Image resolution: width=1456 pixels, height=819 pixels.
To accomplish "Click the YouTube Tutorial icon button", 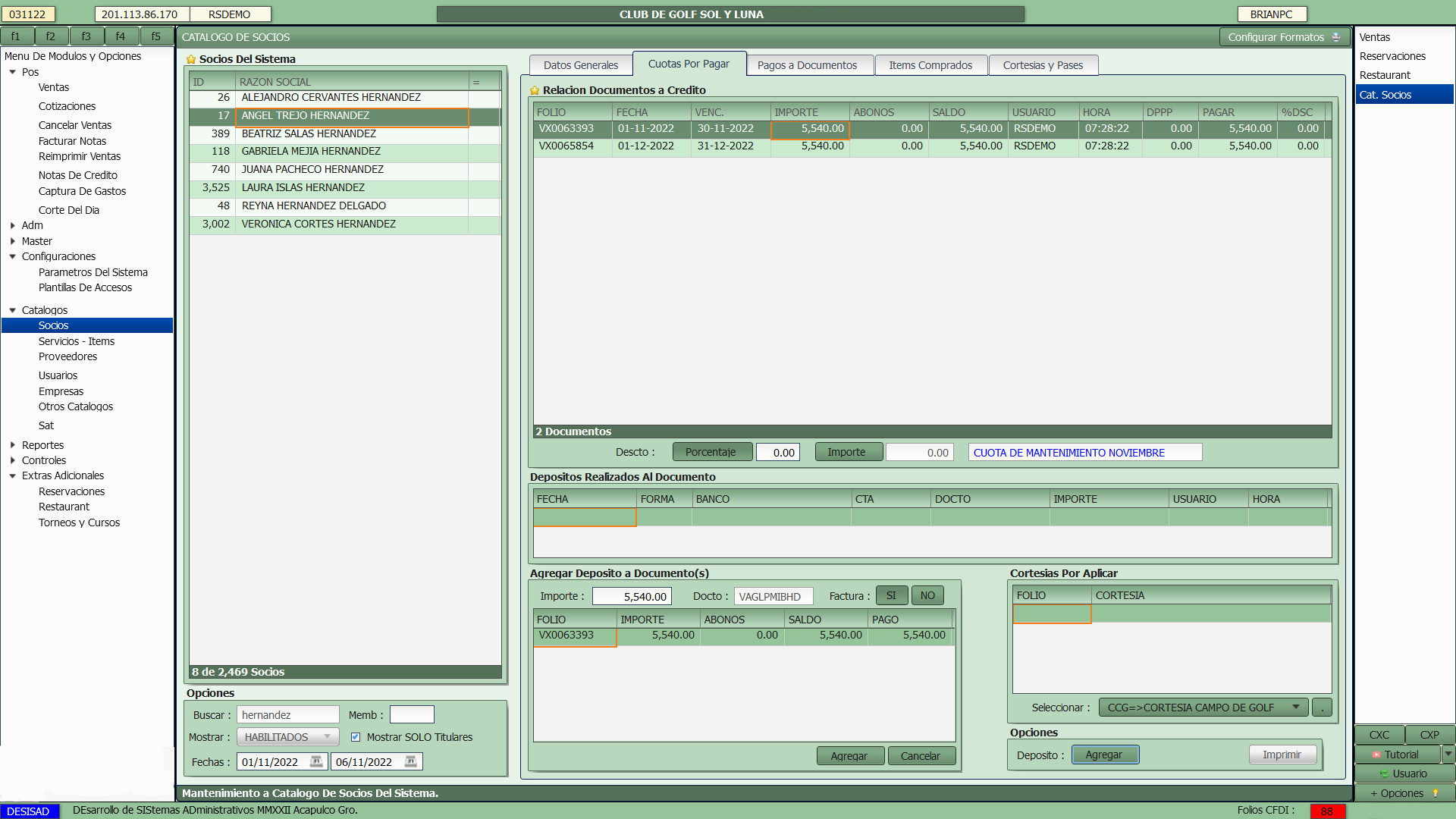I will tap(1376, 755).
